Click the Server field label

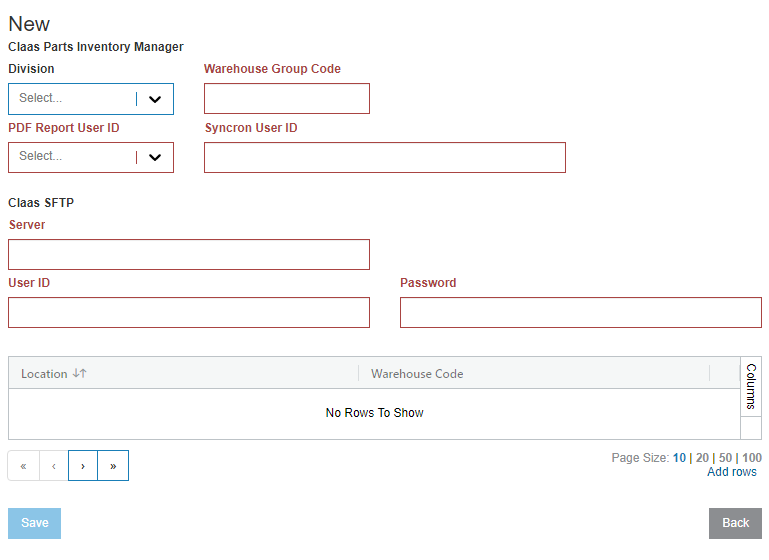tap(27, 225)
